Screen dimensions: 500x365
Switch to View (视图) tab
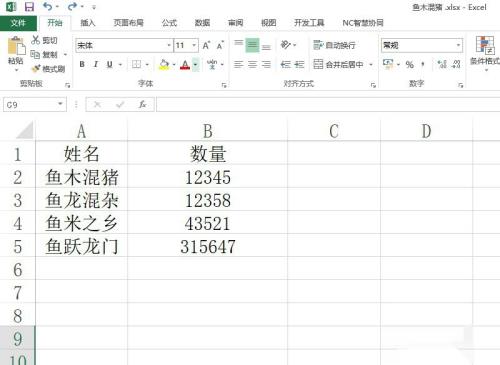[269, 23]
